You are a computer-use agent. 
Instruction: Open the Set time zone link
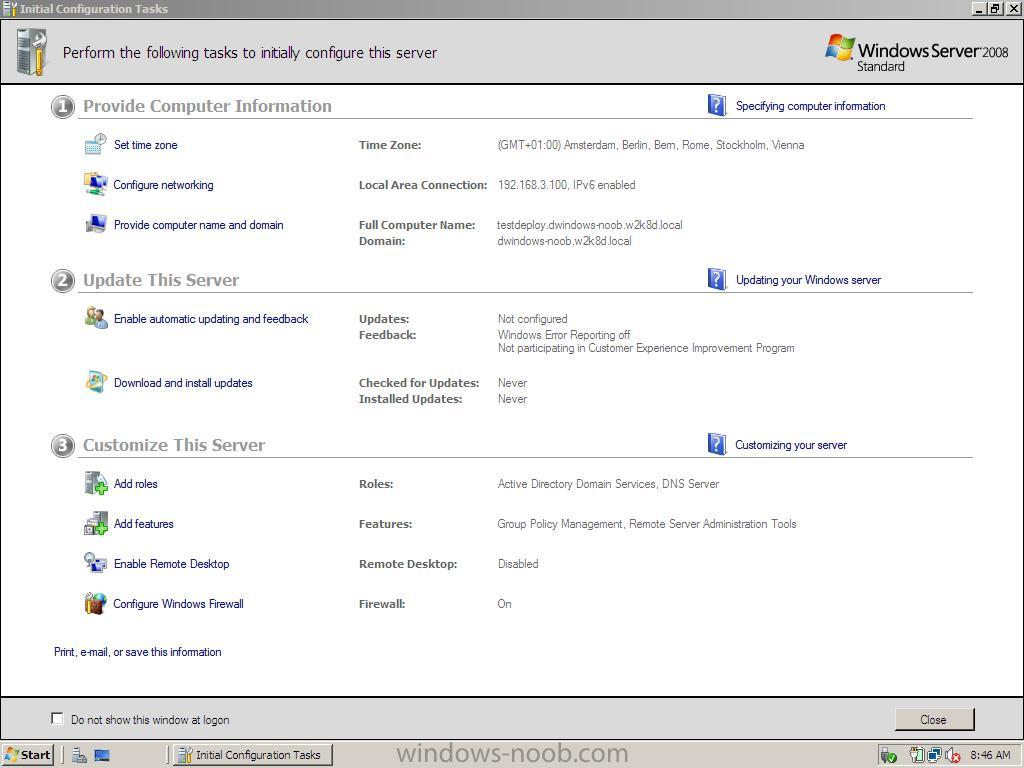pyautogui.click(x=146, y=145)
